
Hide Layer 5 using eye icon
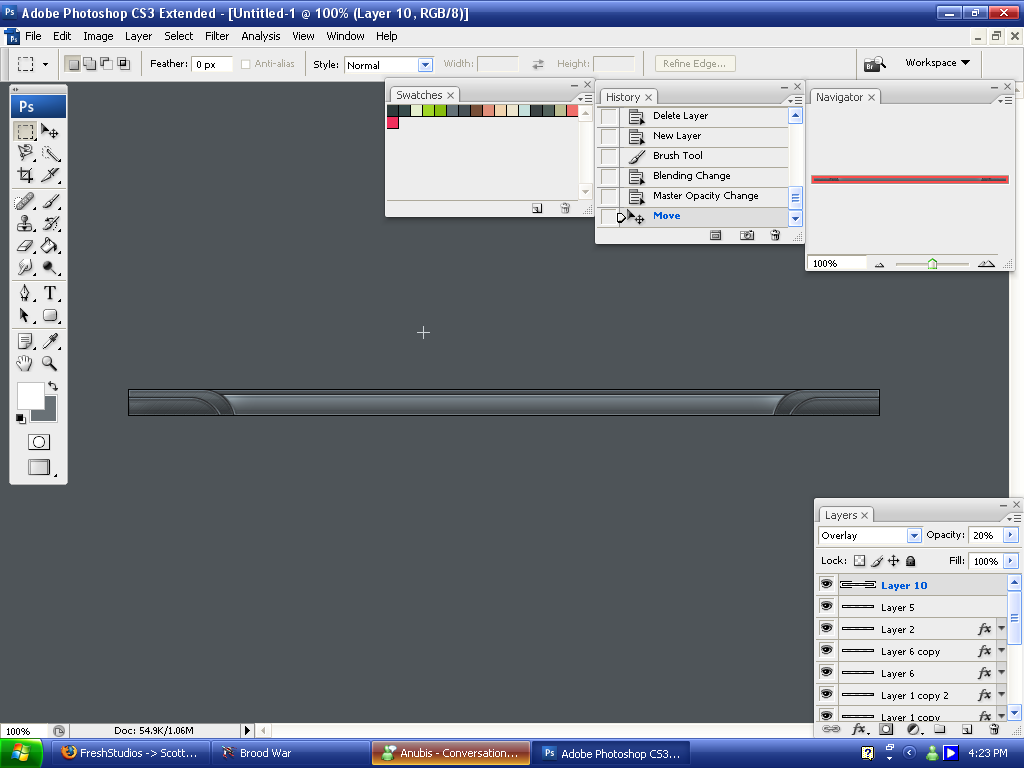pos(827,607)
